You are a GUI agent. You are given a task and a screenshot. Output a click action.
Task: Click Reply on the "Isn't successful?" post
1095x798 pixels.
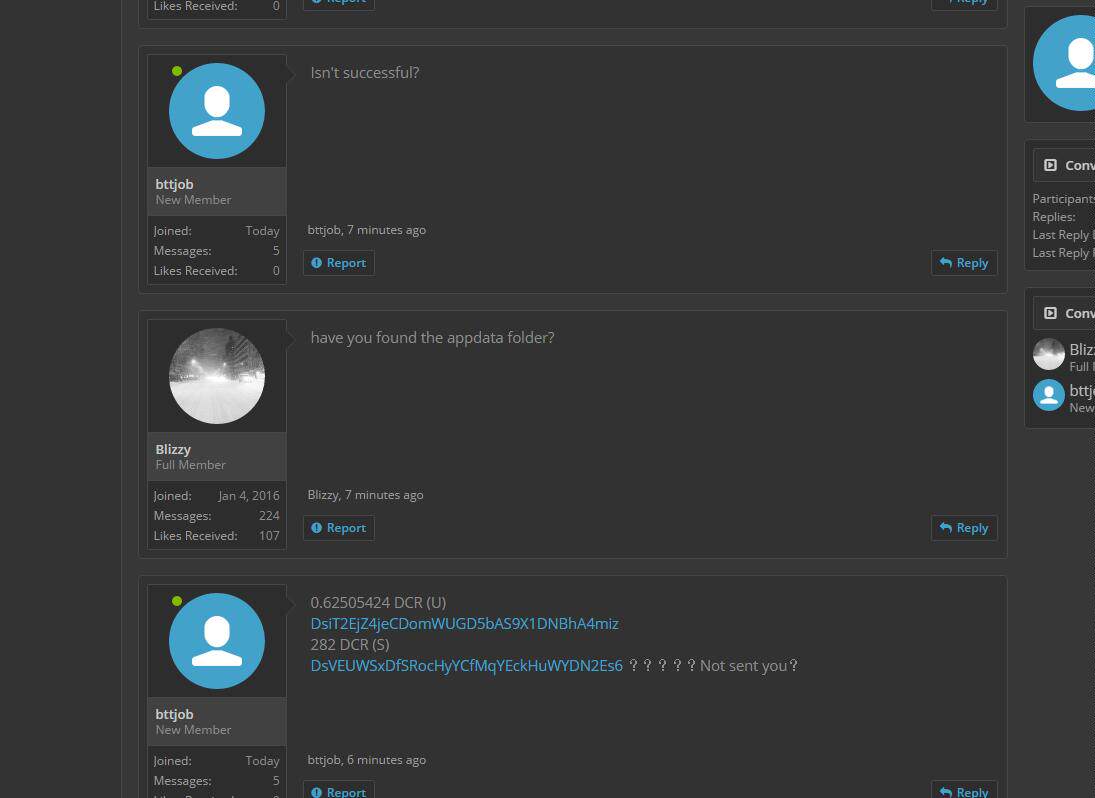click(x=964, y=263)
